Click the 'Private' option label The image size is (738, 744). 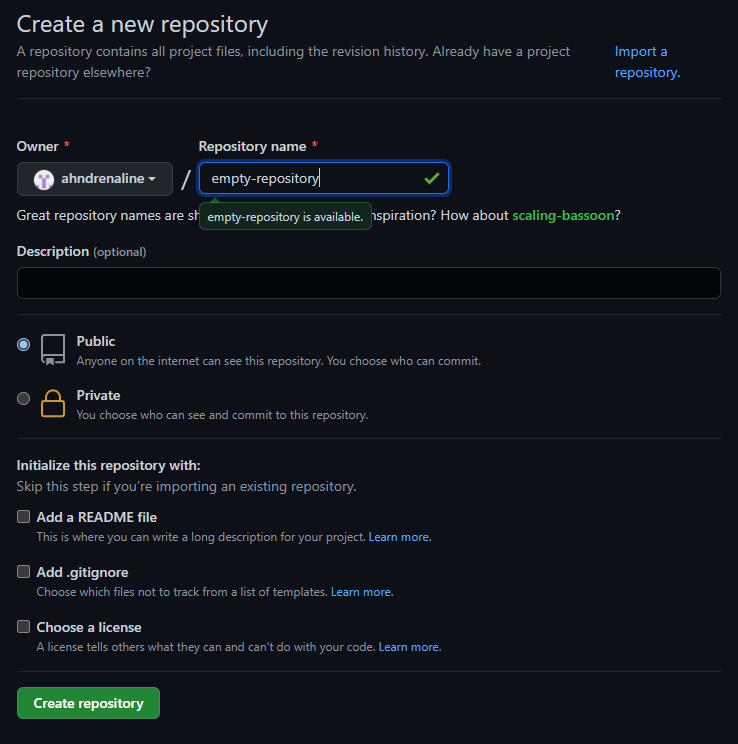click(98, 396)
